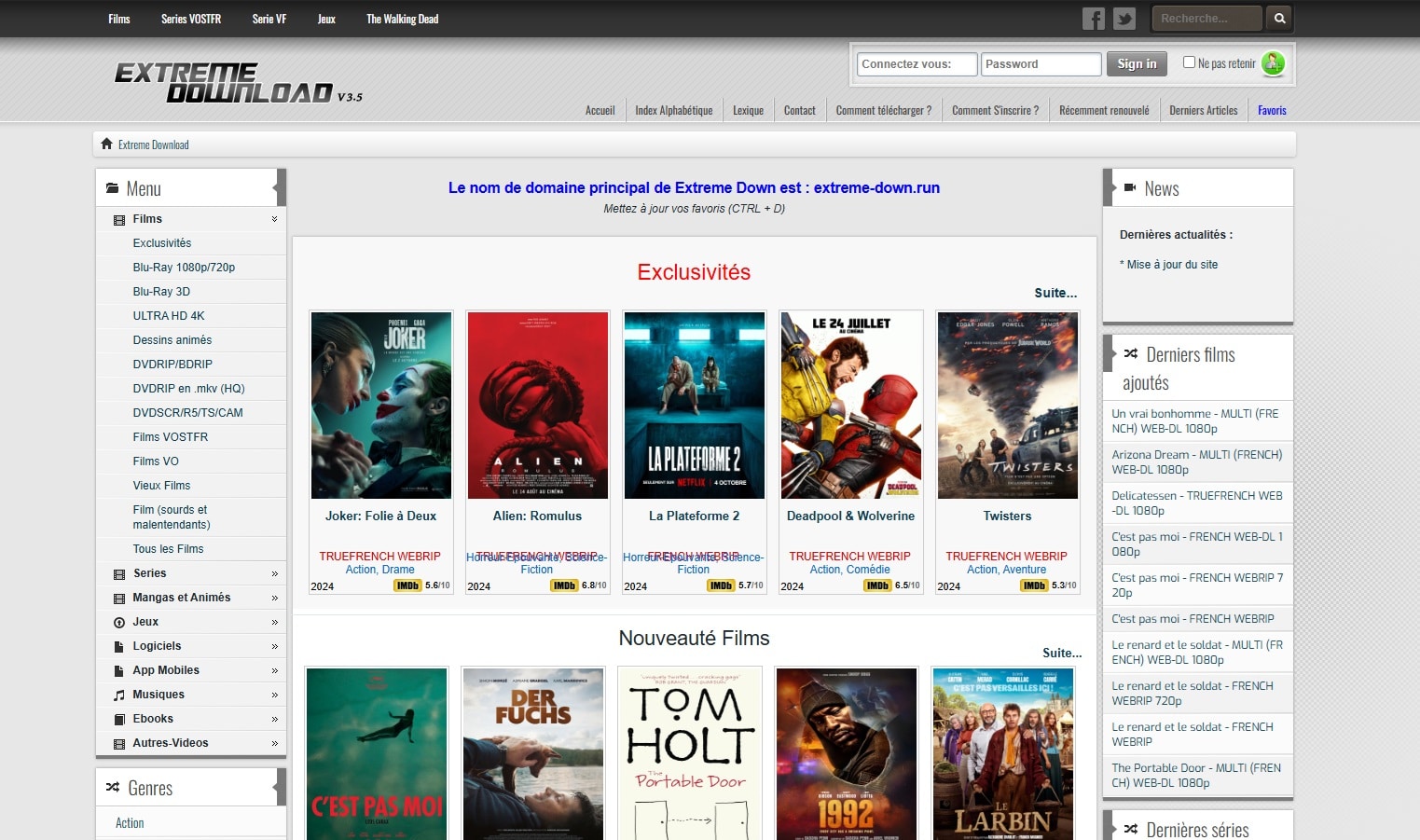This screenshot has width=1420, height=840.
Task: Click Extreme Download breadcrumb text
Action: click(154, 145)
